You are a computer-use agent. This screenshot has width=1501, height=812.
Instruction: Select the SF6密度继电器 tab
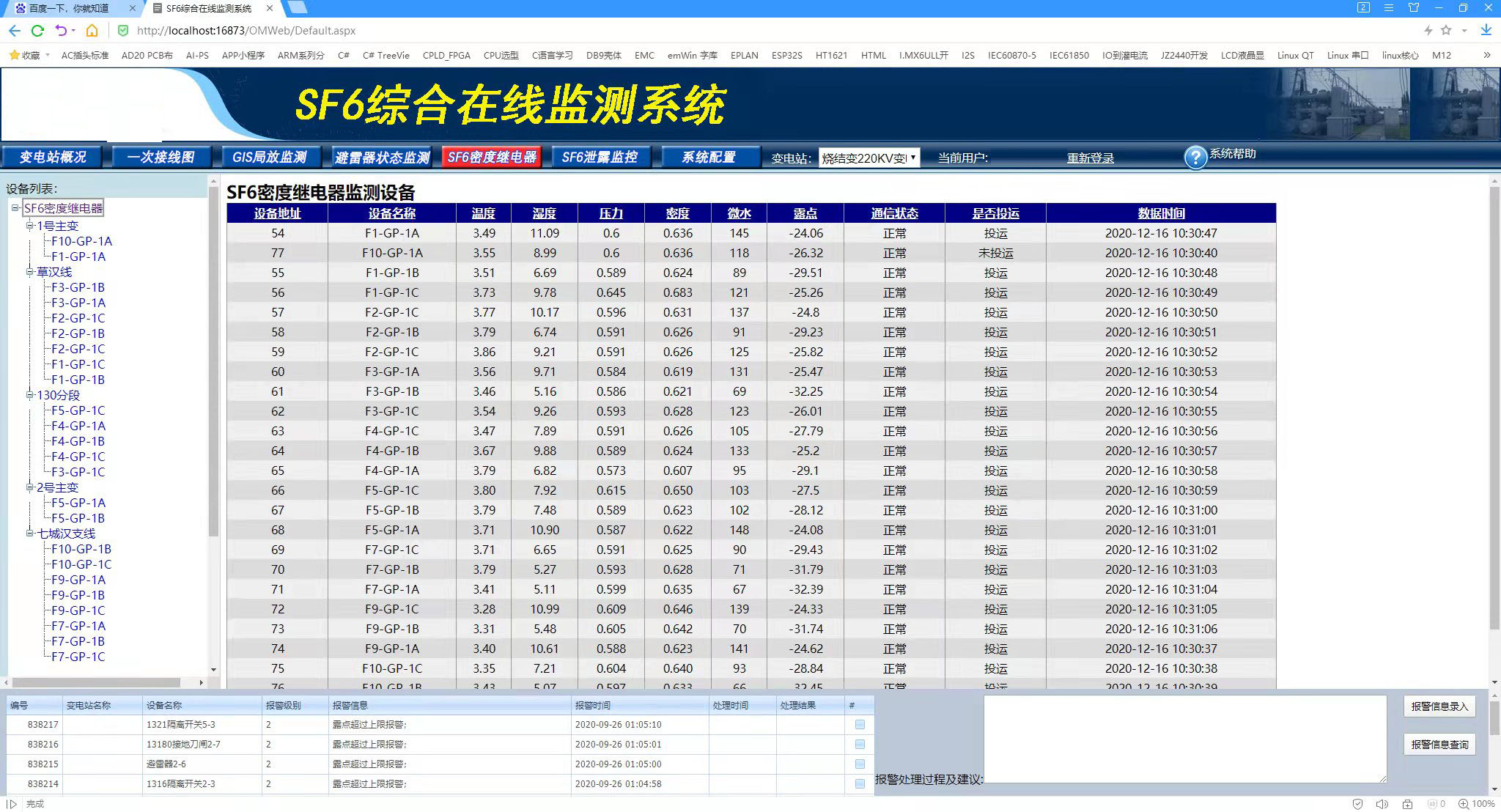pyautogui.click(x=492, y=157)
